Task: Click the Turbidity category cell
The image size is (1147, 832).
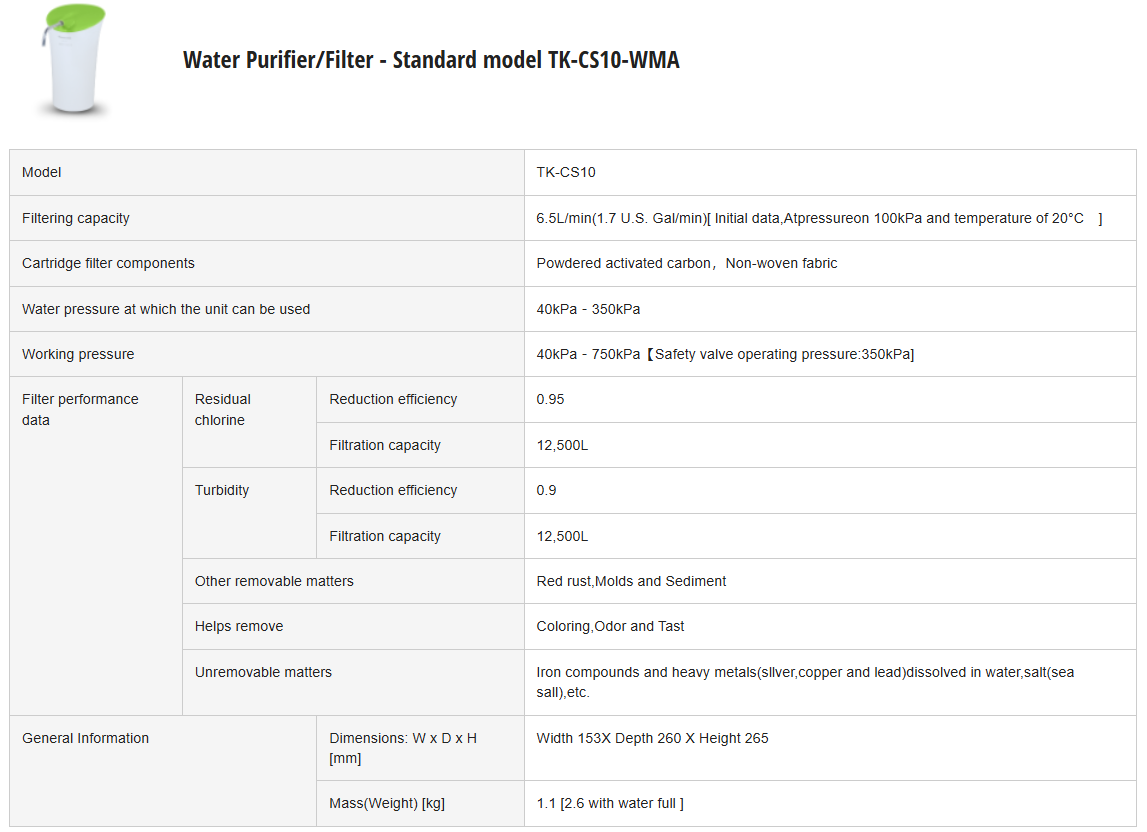Action: pyautogui.click(x=222, y=490)
